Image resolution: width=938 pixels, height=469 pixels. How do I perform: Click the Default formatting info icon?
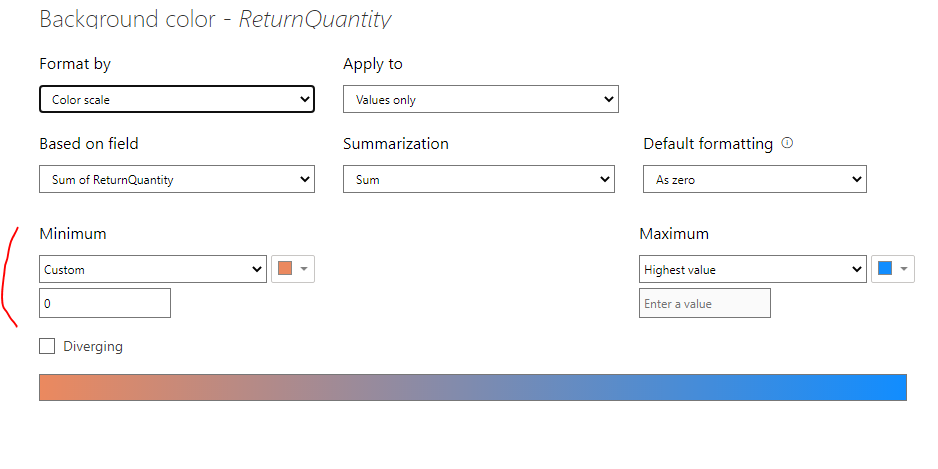(787, 143)
